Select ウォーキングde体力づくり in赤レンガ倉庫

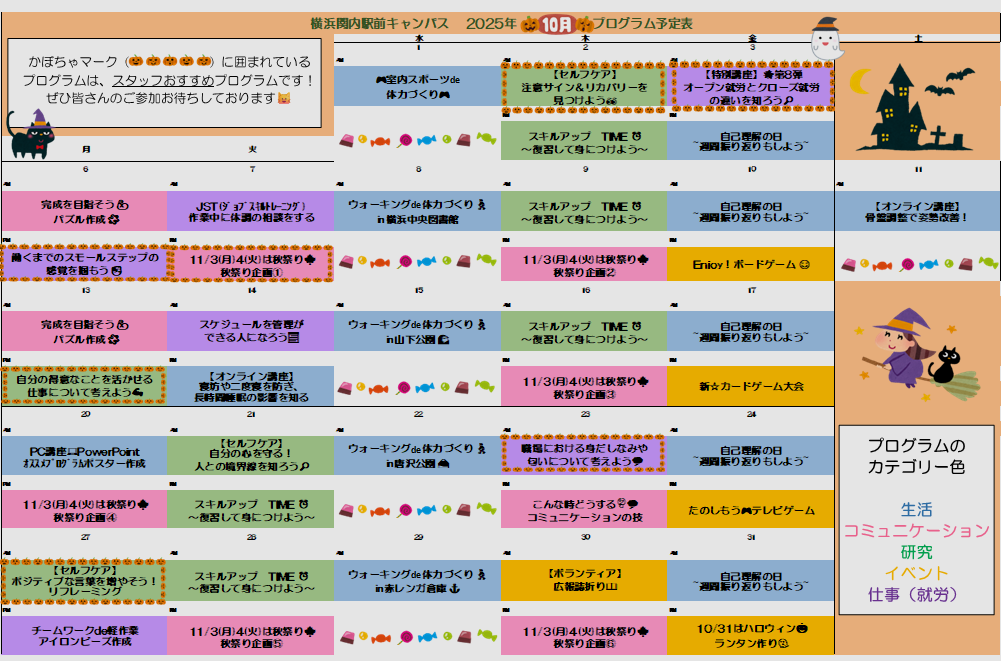point(417,581)
